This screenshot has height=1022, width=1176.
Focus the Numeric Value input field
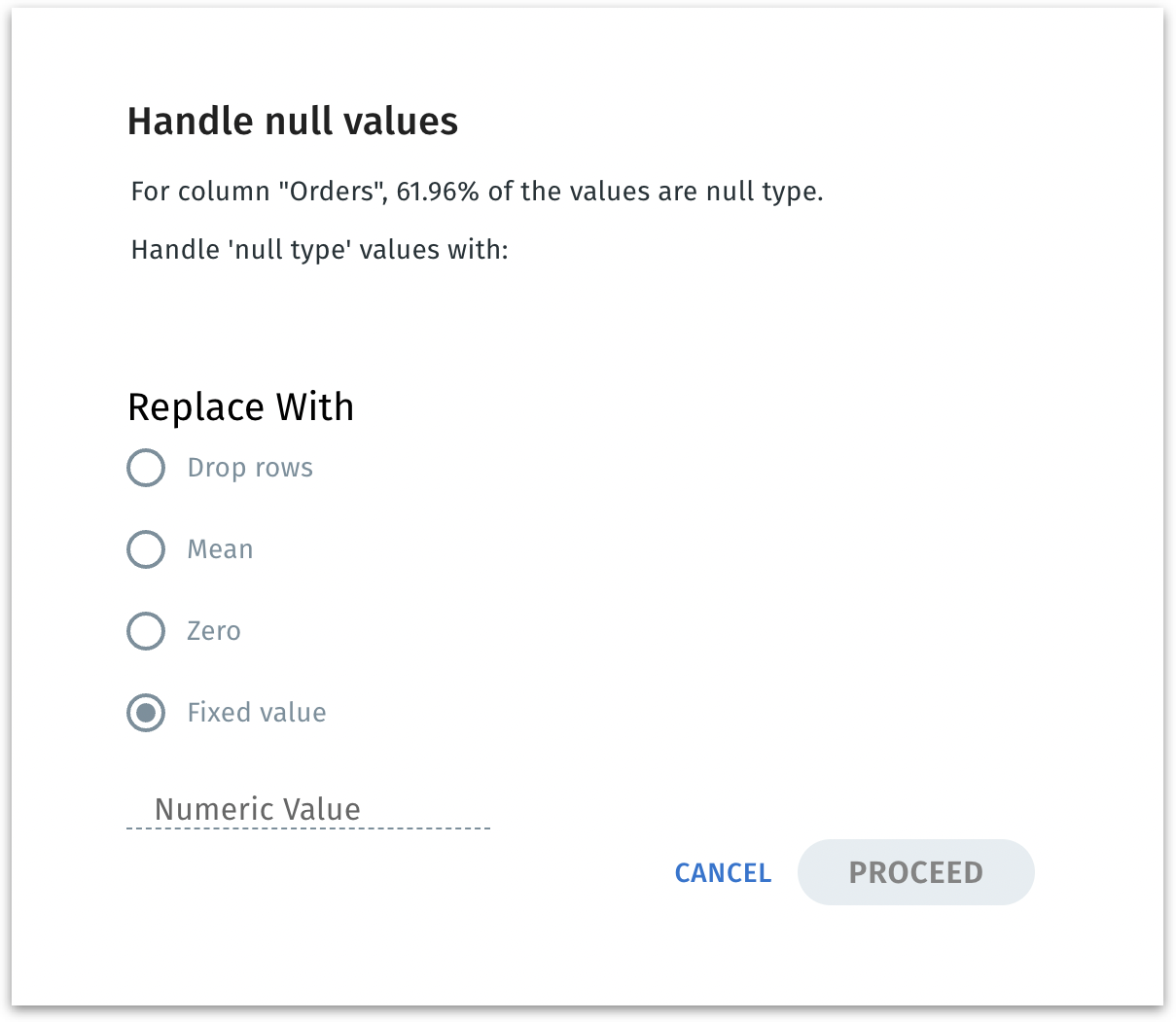point(307,809)
